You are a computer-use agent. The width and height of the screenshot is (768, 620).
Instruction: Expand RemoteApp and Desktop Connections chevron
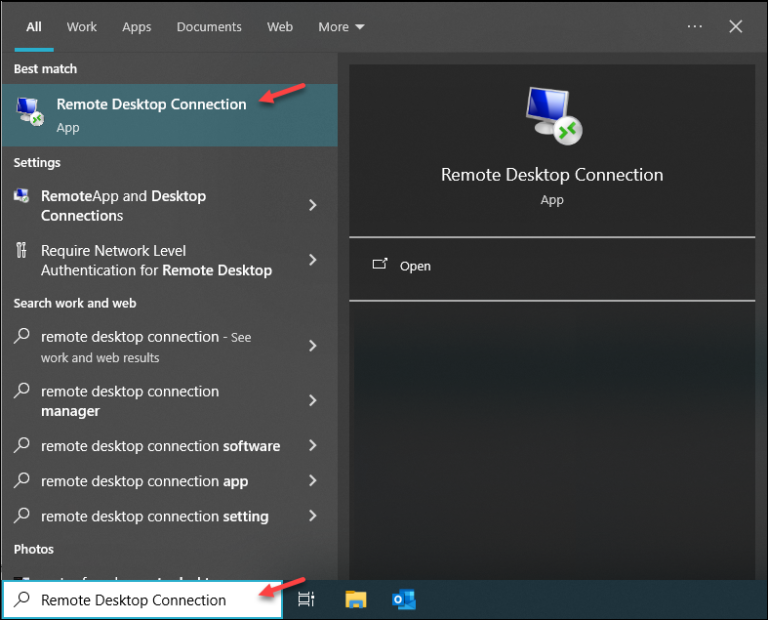(312, 205)
